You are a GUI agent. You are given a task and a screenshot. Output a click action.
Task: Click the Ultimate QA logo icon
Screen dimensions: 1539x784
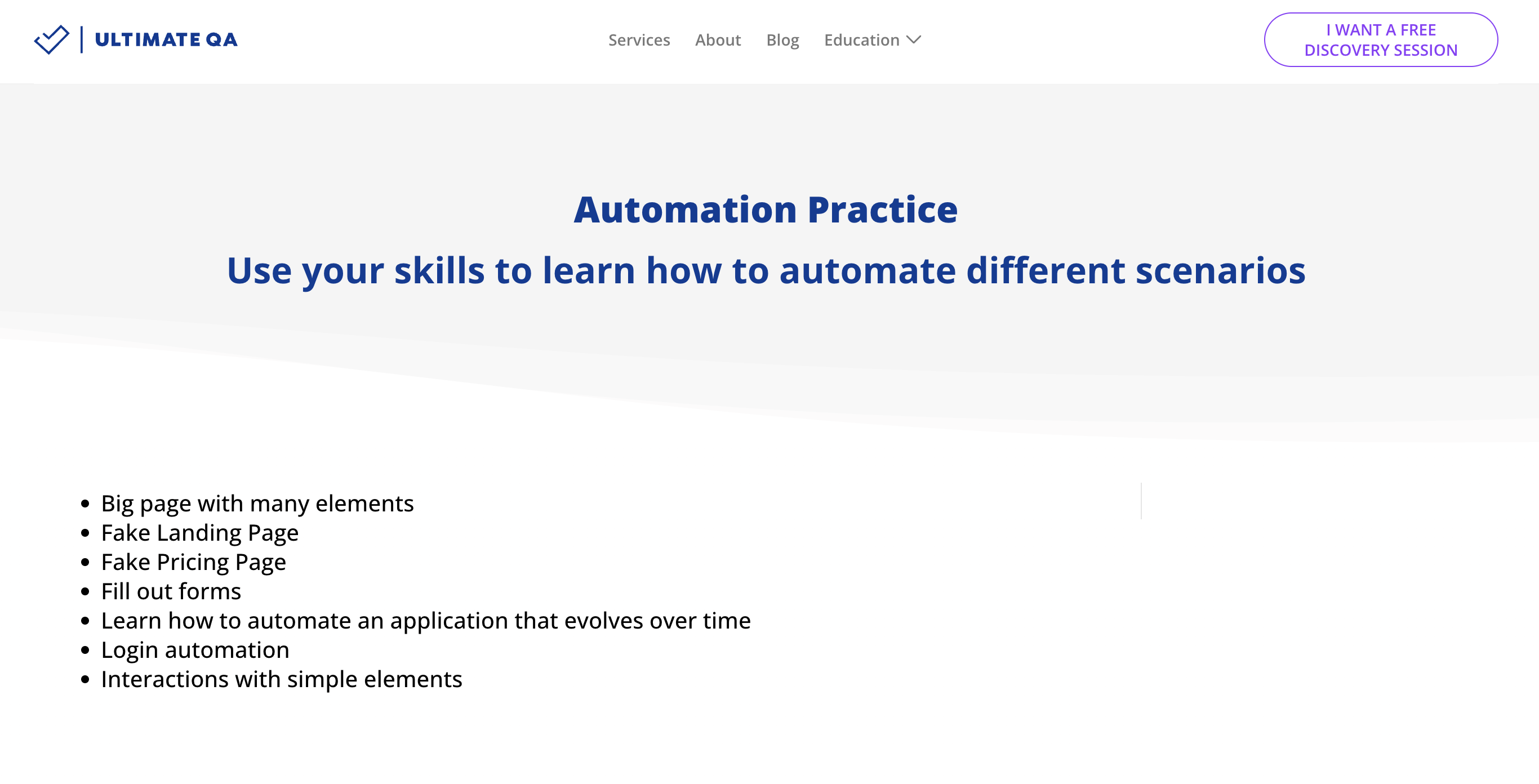(x=50, y=40)
